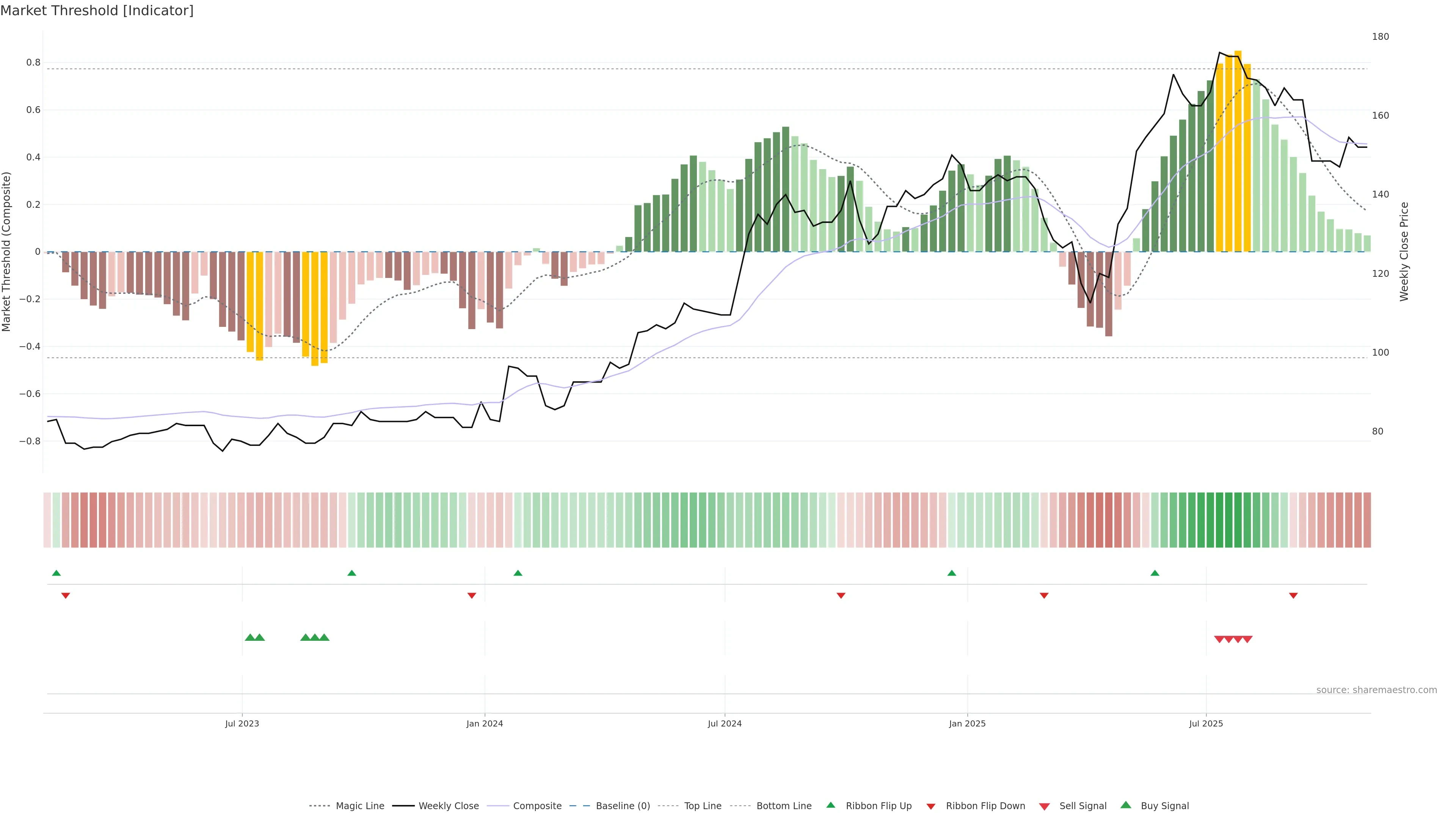Click the Market Threshold [Indicator] chart title
The width and height of the screenshot is (1456, 819).
[x=97, y=11]
